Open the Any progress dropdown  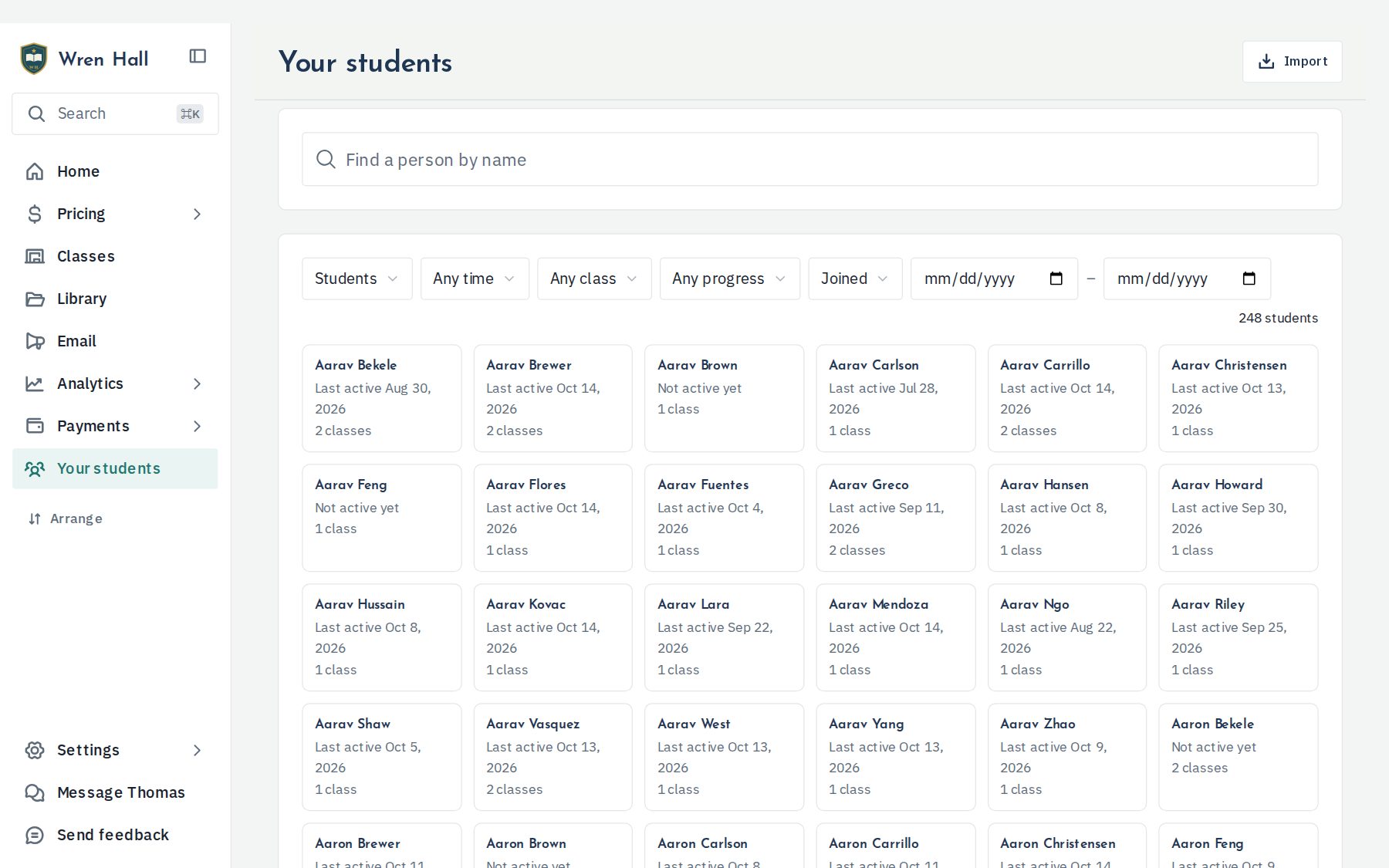click(729, 279)
